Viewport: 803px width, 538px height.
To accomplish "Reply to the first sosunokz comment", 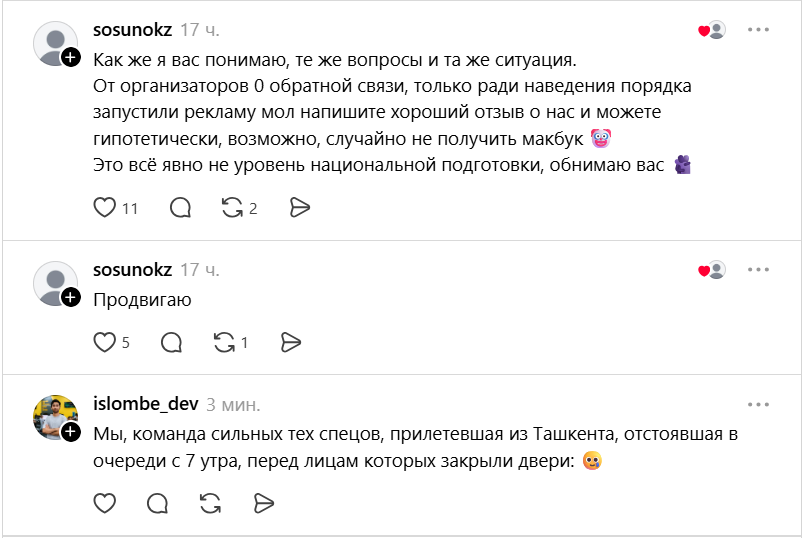I will (180, 208).
